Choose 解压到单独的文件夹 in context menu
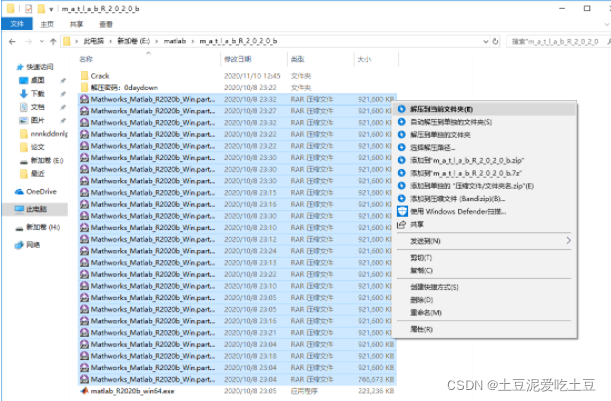Viewport: 611px width, 401px height. click(x=485, y=135)
